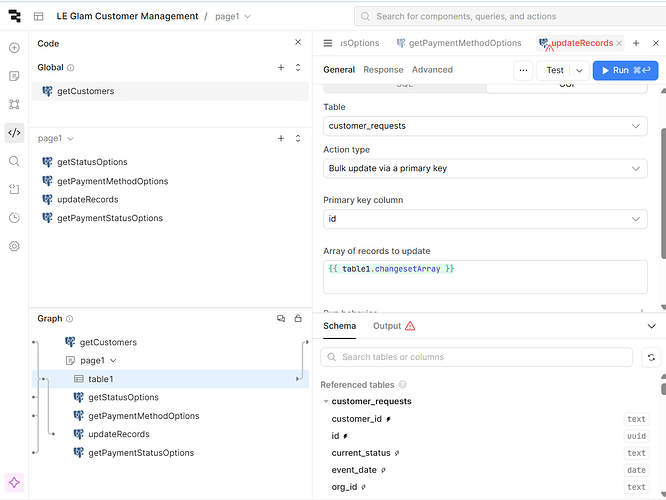Open the Primary key column dropdown
666x500 pixels.
(485, 219)
